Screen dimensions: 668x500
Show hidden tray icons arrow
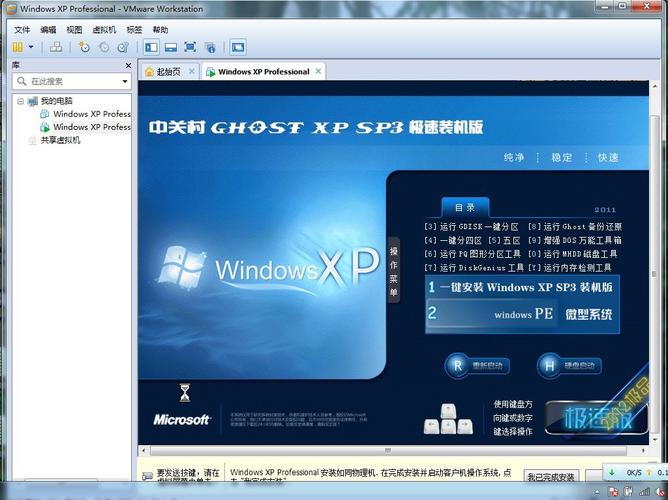(x=598, y=491)
